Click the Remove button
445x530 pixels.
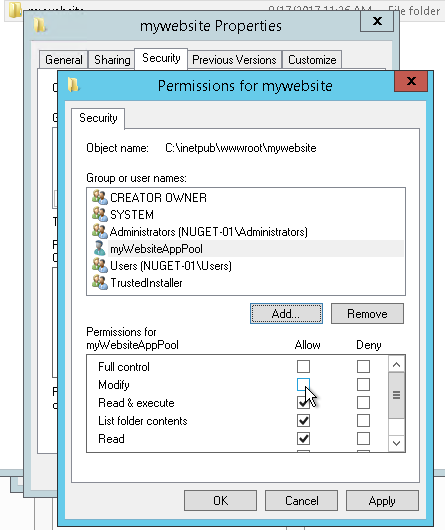coord(367,314)
